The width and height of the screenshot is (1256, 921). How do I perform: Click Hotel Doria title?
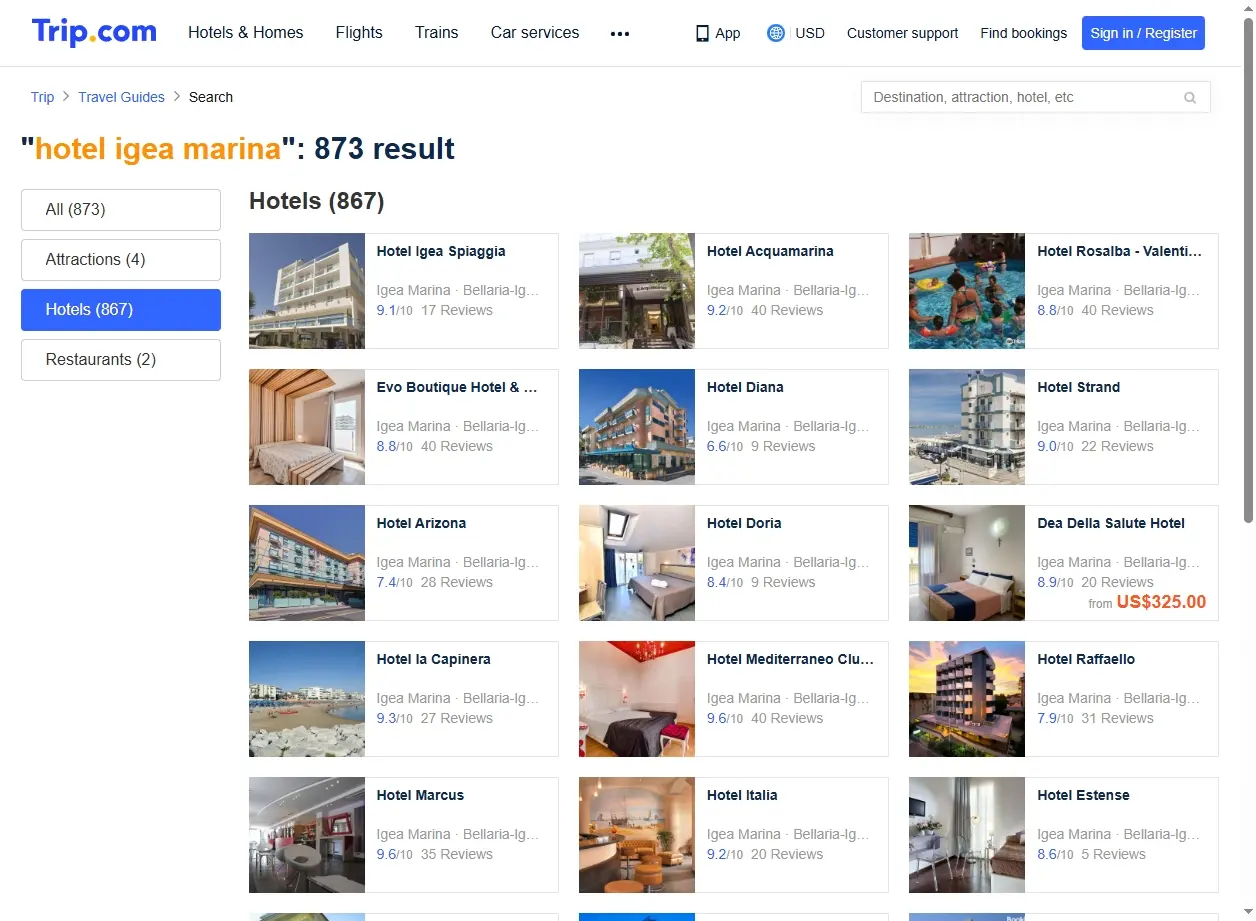pyautogui.click(x=744, y=523)
